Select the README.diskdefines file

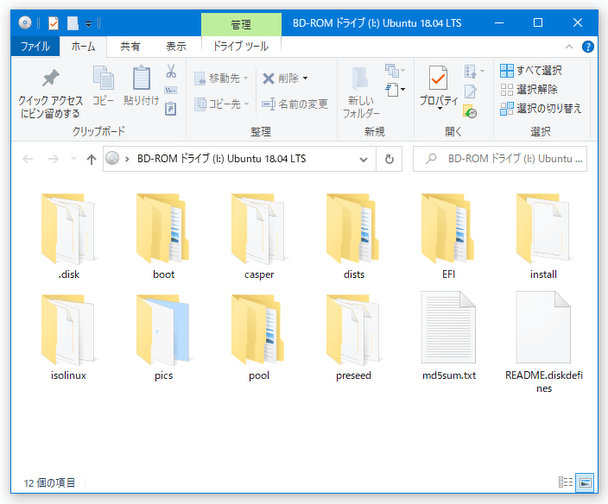pos(544,343)
